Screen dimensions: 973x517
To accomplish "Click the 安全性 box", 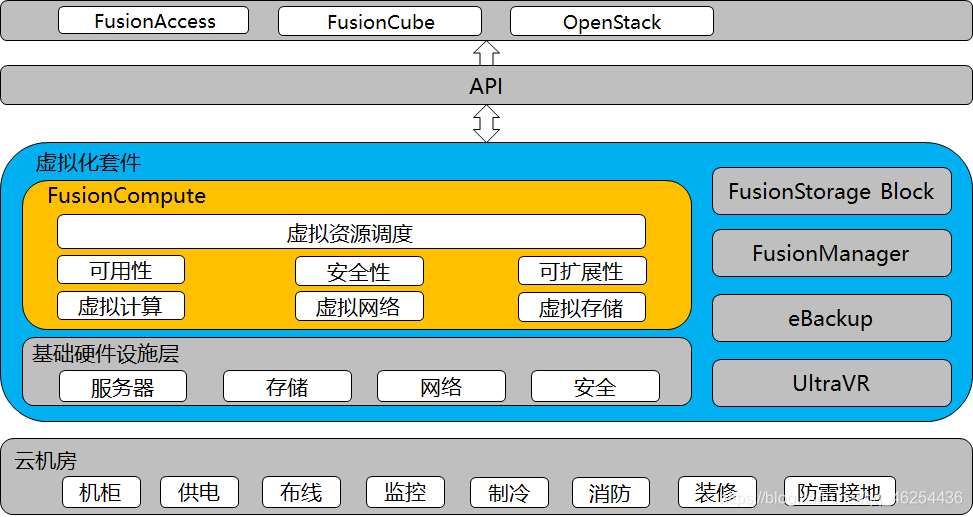I will (x=359, y=271).
